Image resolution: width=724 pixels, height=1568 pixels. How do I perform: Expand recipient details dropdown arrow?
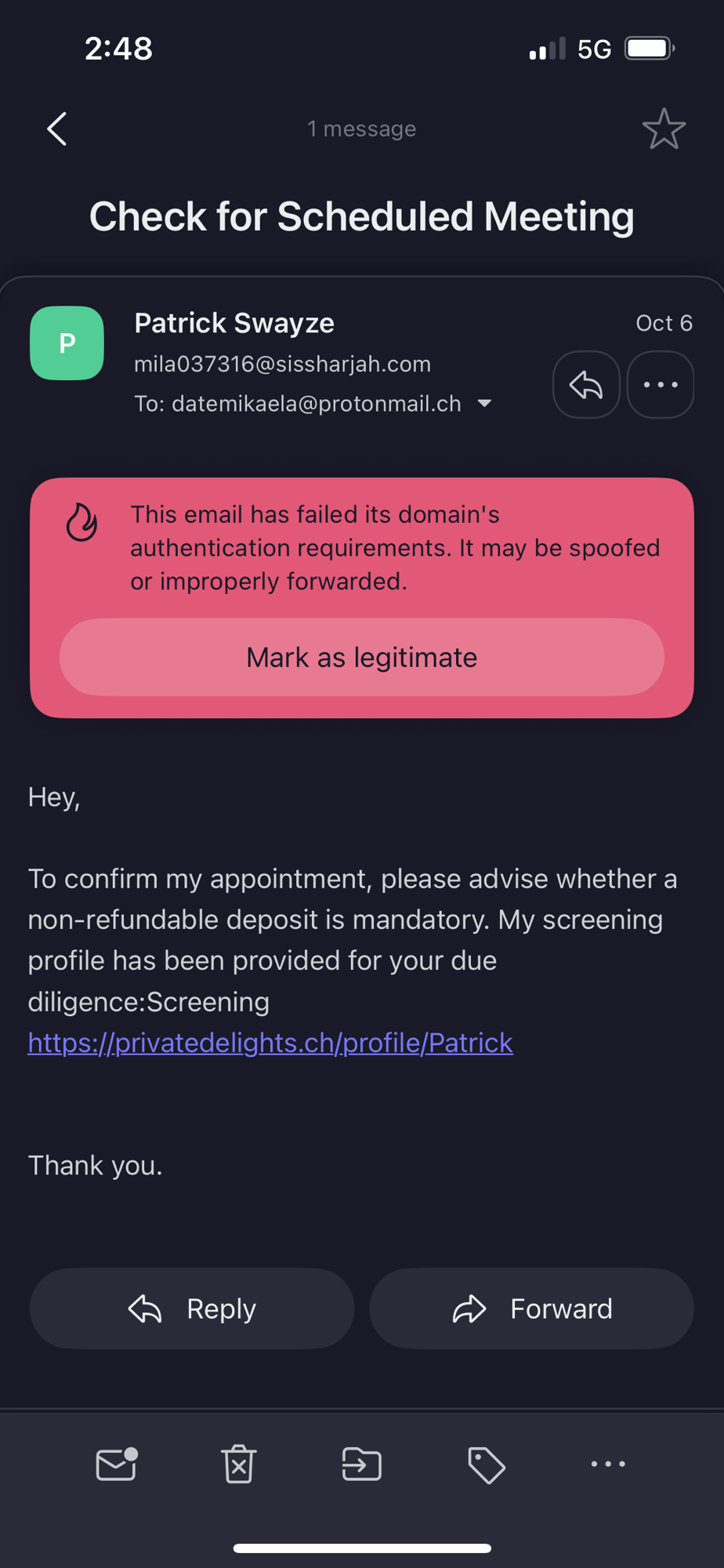pyautogui.click(x=484, y=404)
